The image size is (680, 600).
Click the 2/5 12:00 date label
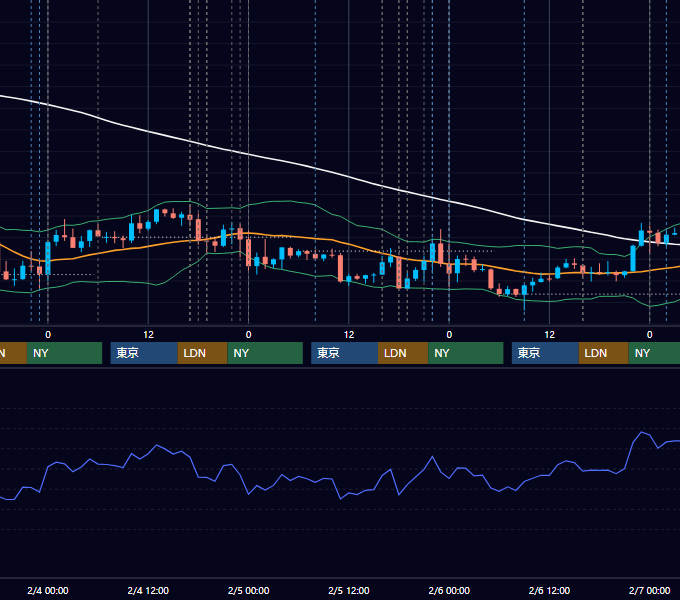[x=349, y=590]
